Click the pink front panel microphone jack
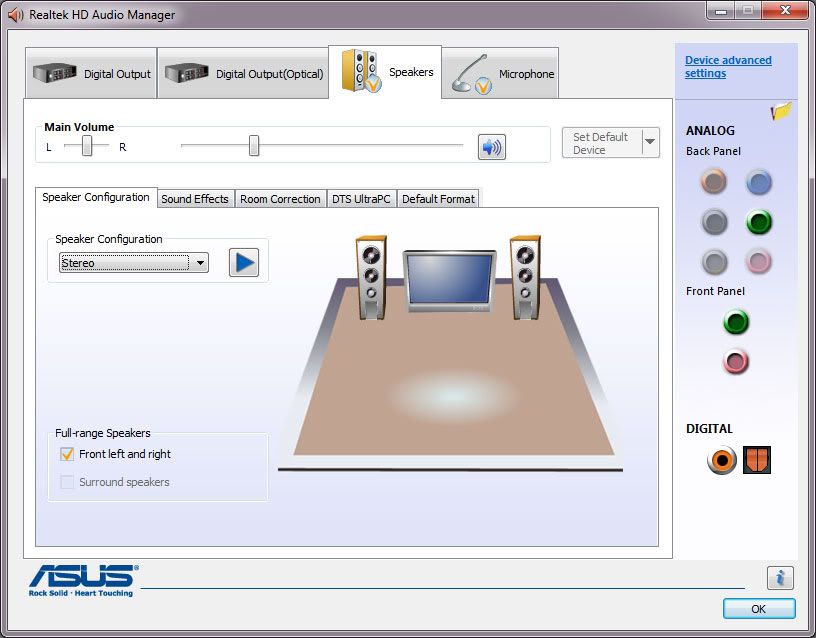816x638 pixels. pyautogui.click(x=736, y=362)
